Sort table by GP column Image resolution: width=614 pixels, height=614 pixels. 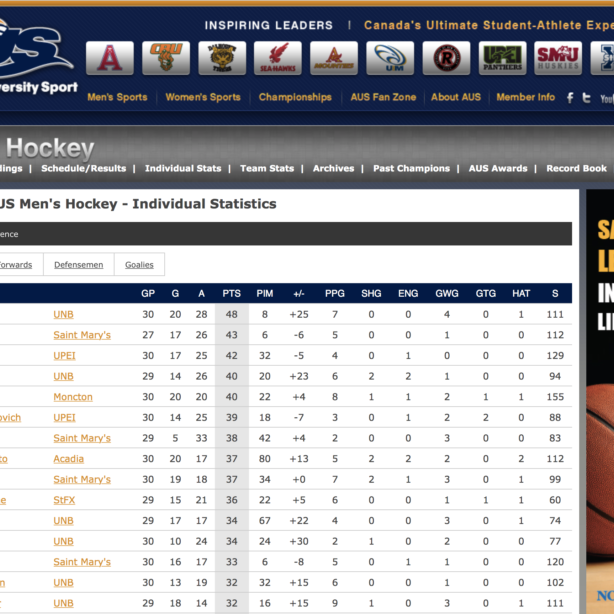pyautogui.click(x=148, y=294)
